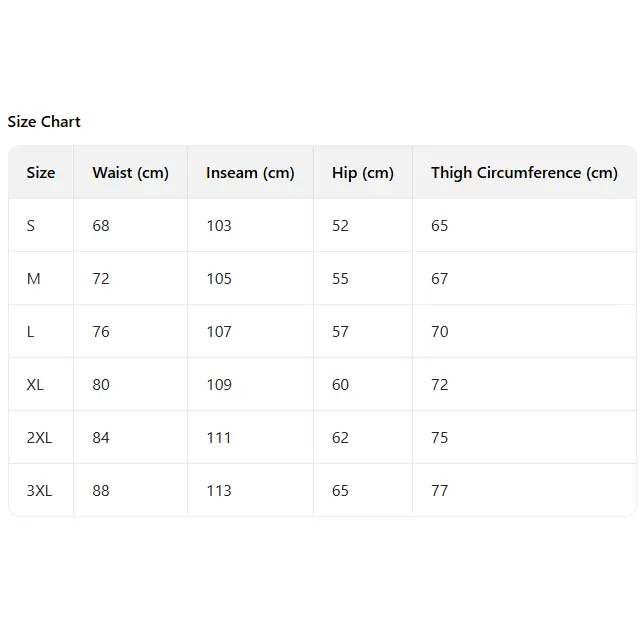Select the Waist (cm) column header
The image size is (644, 644).
pos(130,173)
